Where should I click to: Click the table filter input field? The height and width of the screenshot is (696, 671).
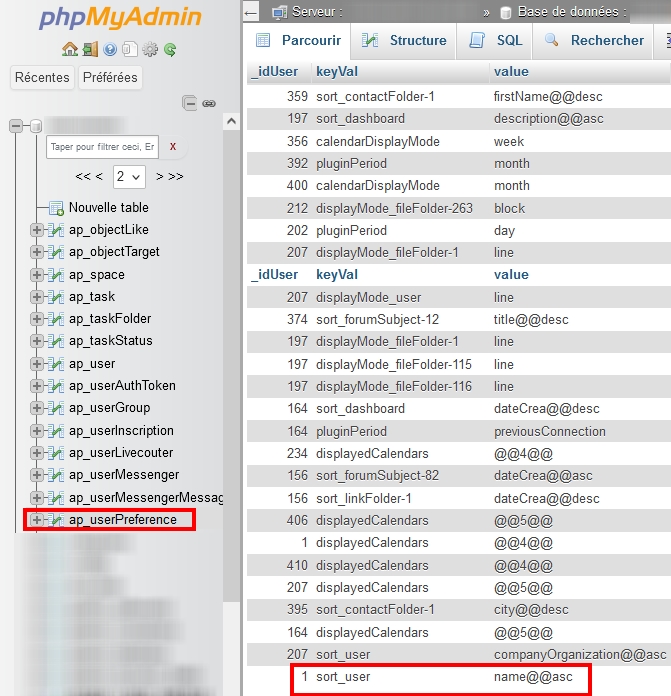coord(102,146)
